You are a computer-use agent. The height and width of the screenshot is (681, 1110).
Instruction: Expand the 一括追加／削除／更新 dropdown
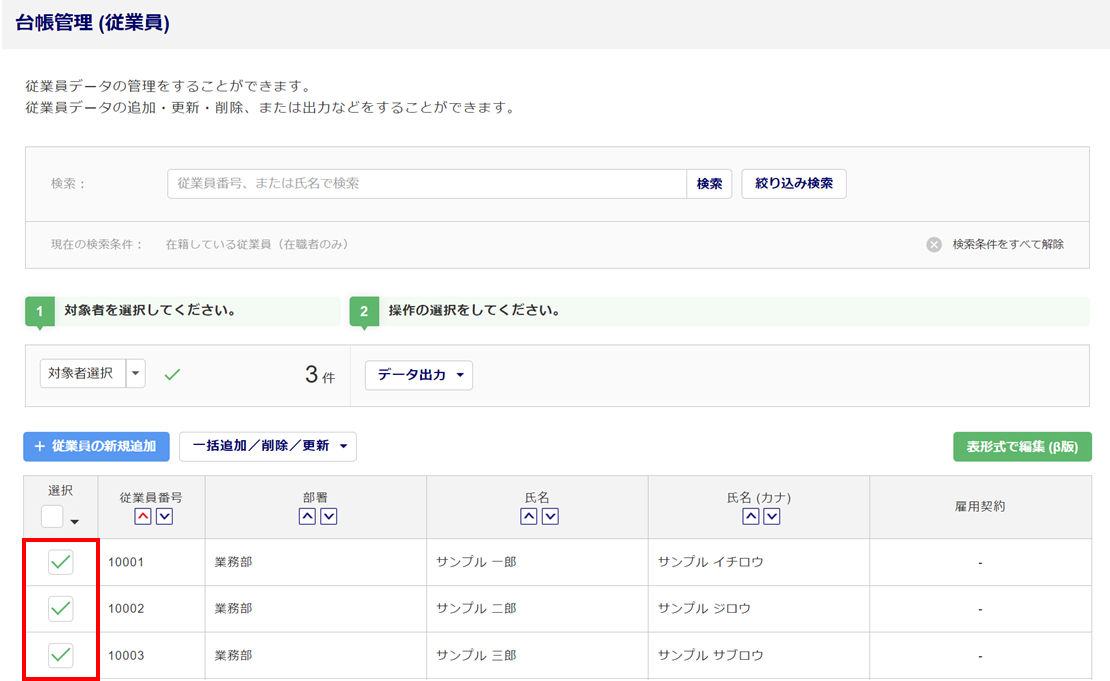pyautogui.click(x=268, y=447)
